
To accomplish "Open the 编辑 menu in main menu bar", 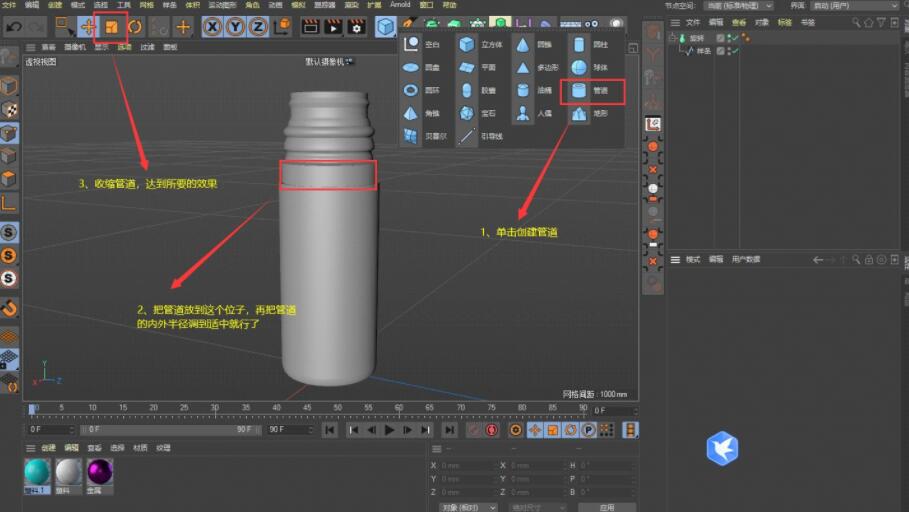I will click(32, 5).
